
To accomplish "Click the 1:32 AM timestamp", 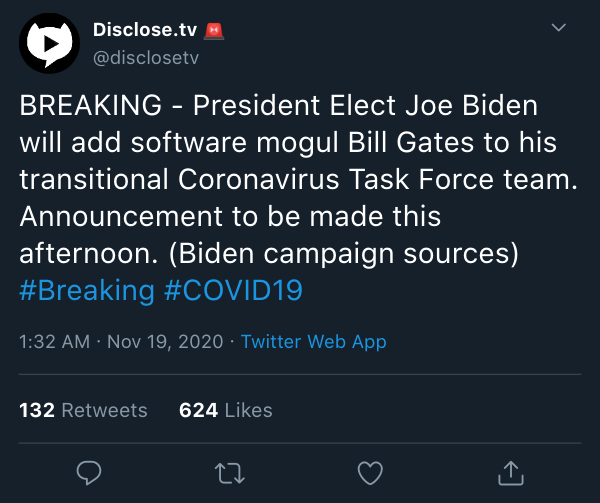I will point(55,342).
